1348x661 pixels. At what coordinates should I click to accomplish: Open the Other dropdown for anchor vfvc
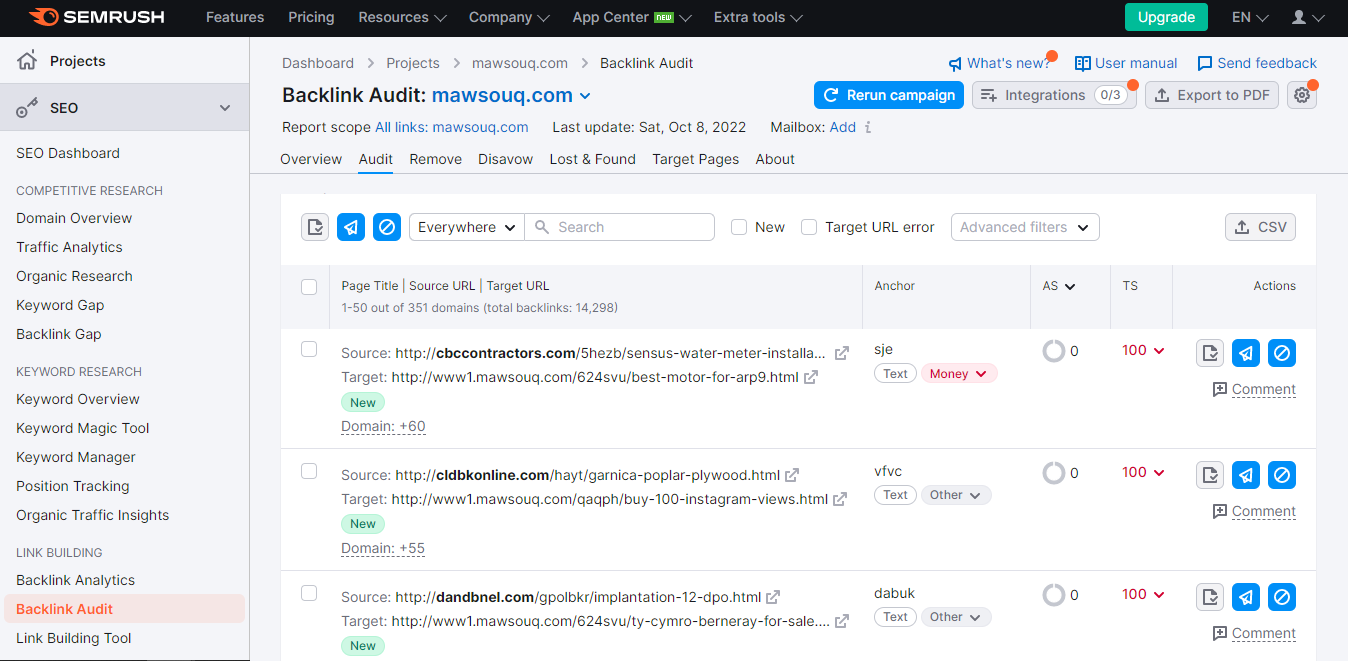pyautogui.click(x=956, y=495)
